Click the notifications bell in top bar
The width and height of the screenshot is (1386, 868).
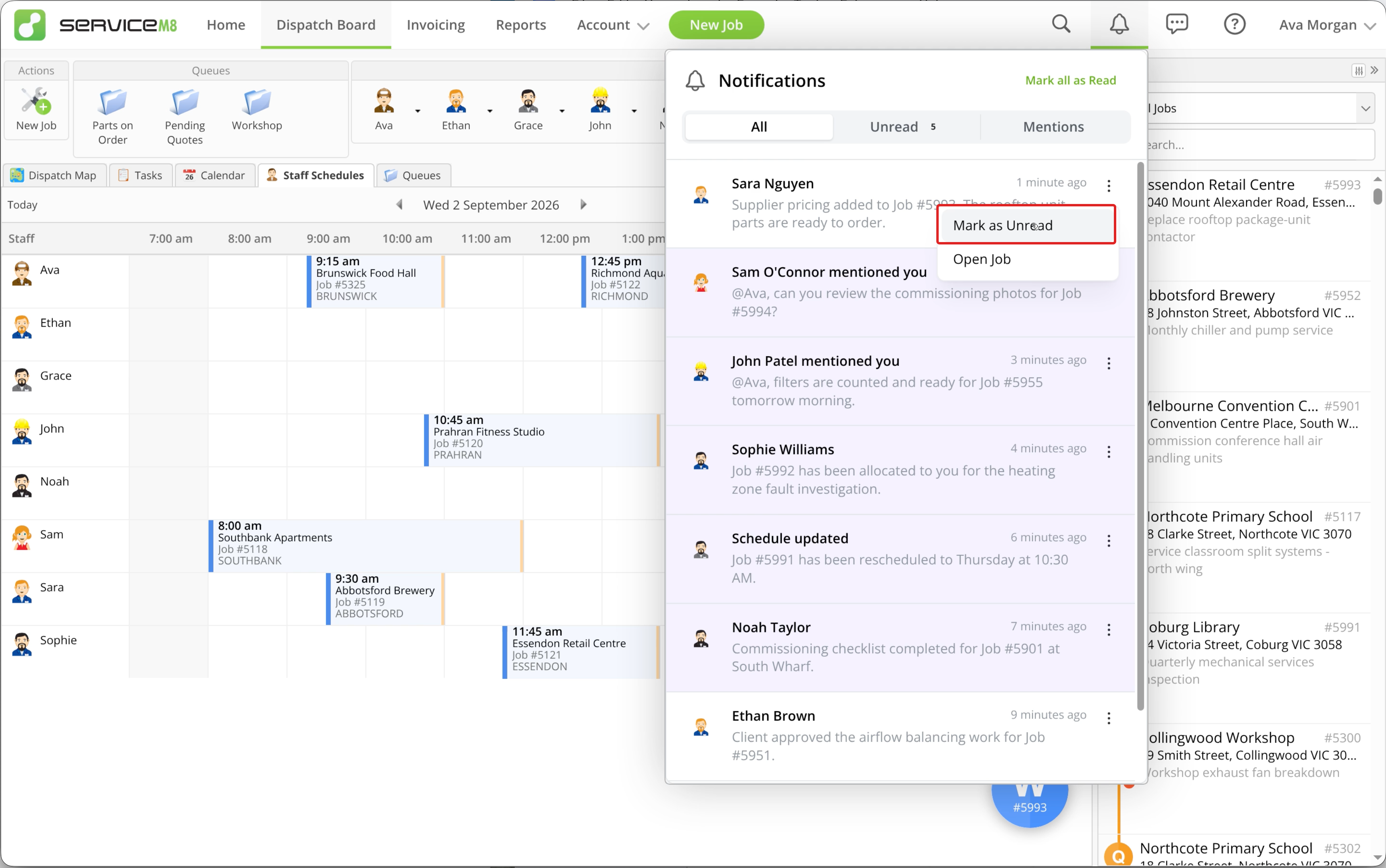(x=1119, y=24)
